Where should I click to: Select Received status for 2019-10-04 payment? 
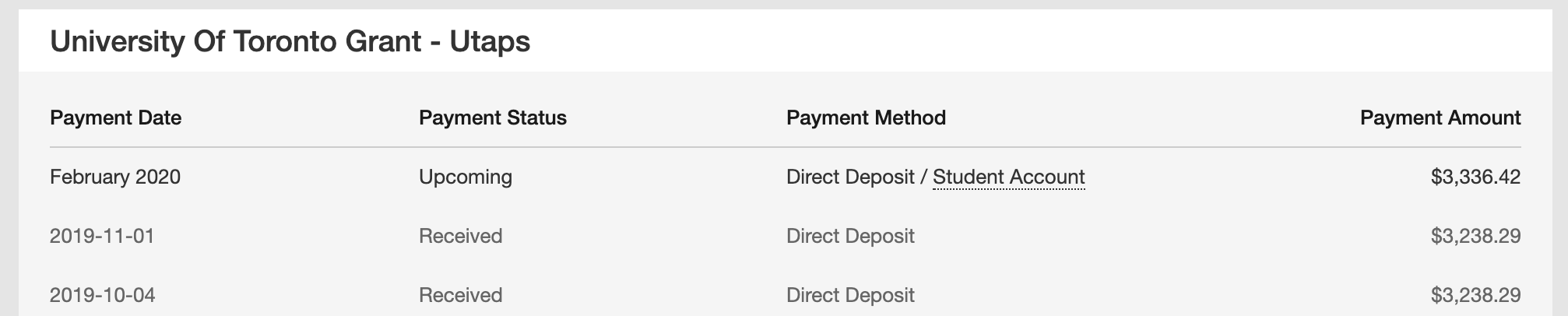pyautogui.click(x=460, y=295)
